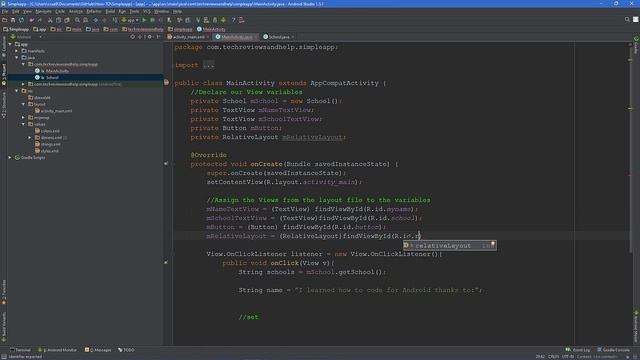
Task: Click the MainActivity breadcrumb in navigation bar
Action: [211, 29]
